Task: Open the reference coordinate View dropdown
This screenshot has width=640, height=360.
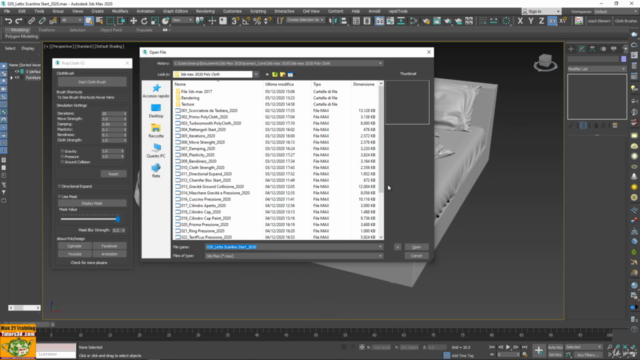Action: point(182,20)
